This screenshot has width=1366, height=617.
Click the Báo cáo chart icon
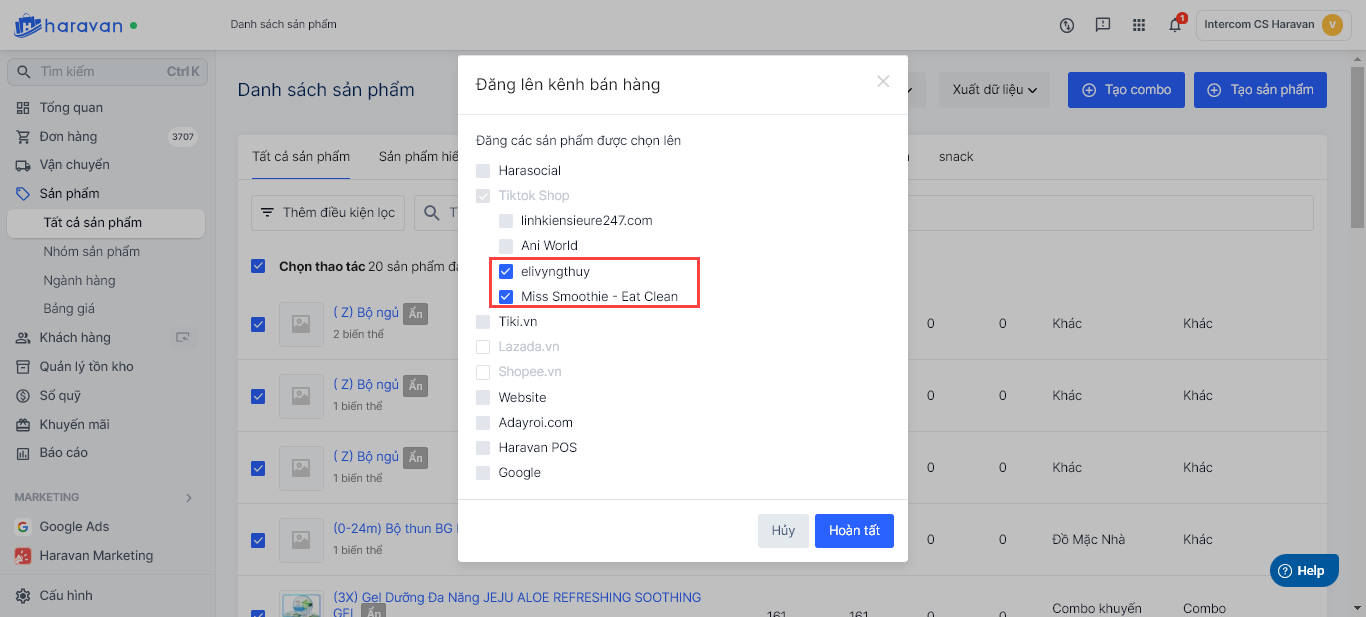22,453
